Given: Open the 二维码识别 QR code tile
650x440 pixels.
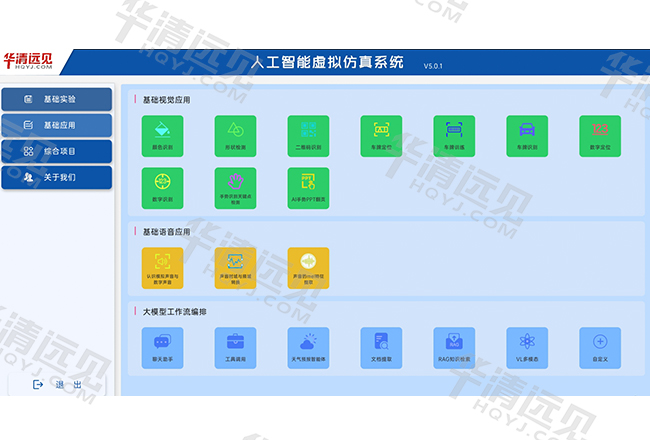Looking at the screenshot, I should [309, 135].
